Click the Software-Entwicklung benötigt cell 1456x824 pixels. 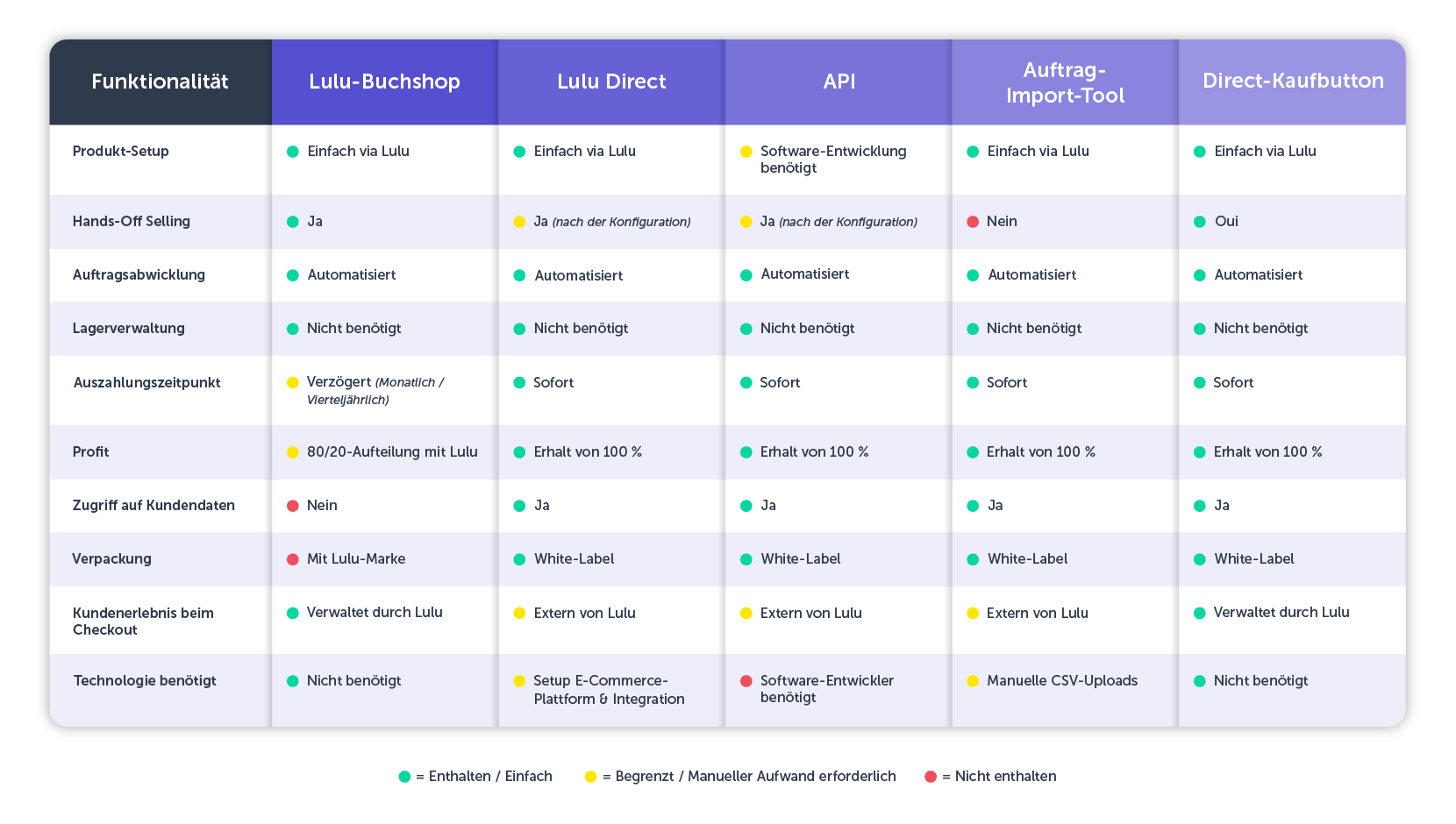tap(833, 159)
